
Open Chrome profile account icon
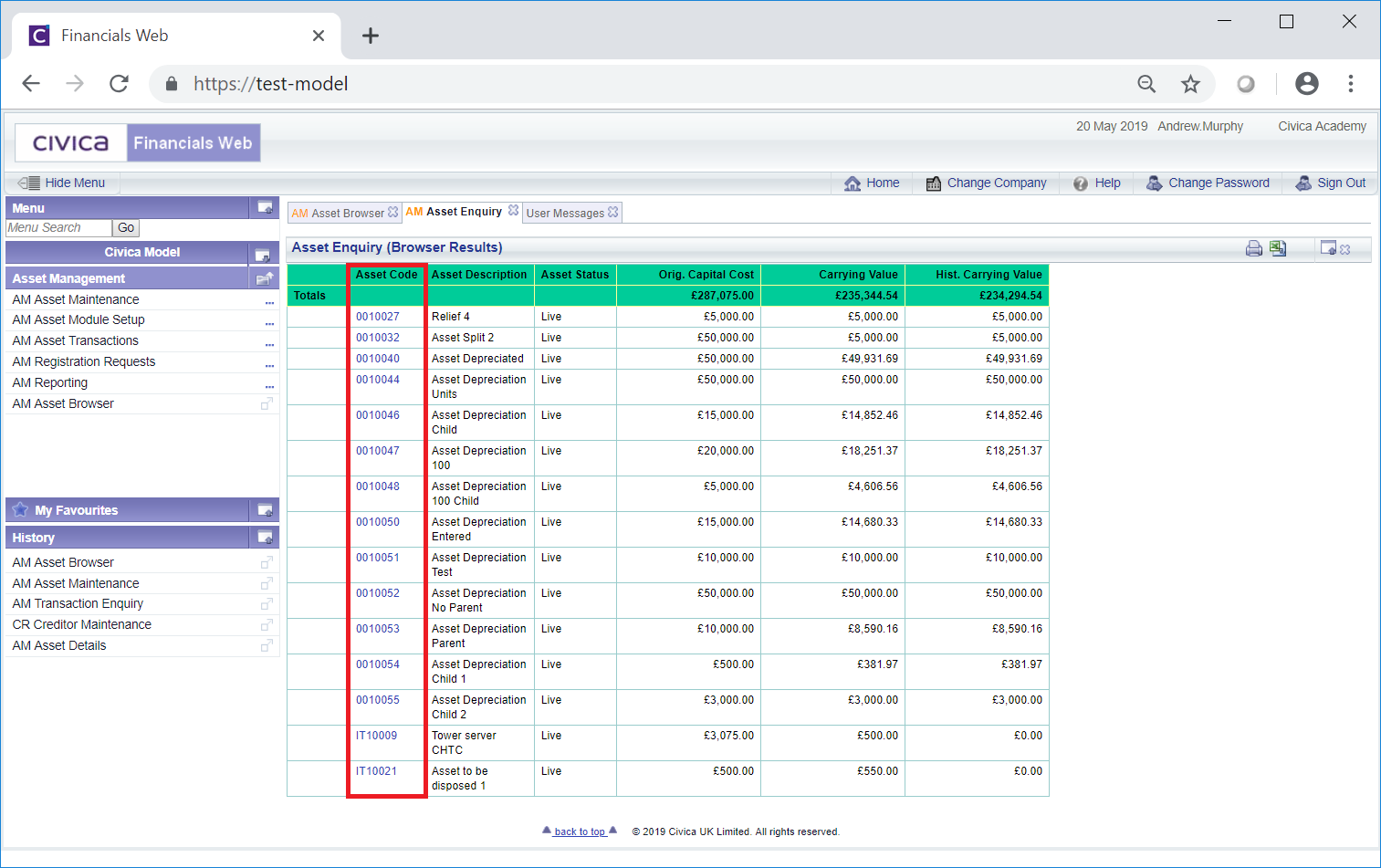tap(1307, 84)
